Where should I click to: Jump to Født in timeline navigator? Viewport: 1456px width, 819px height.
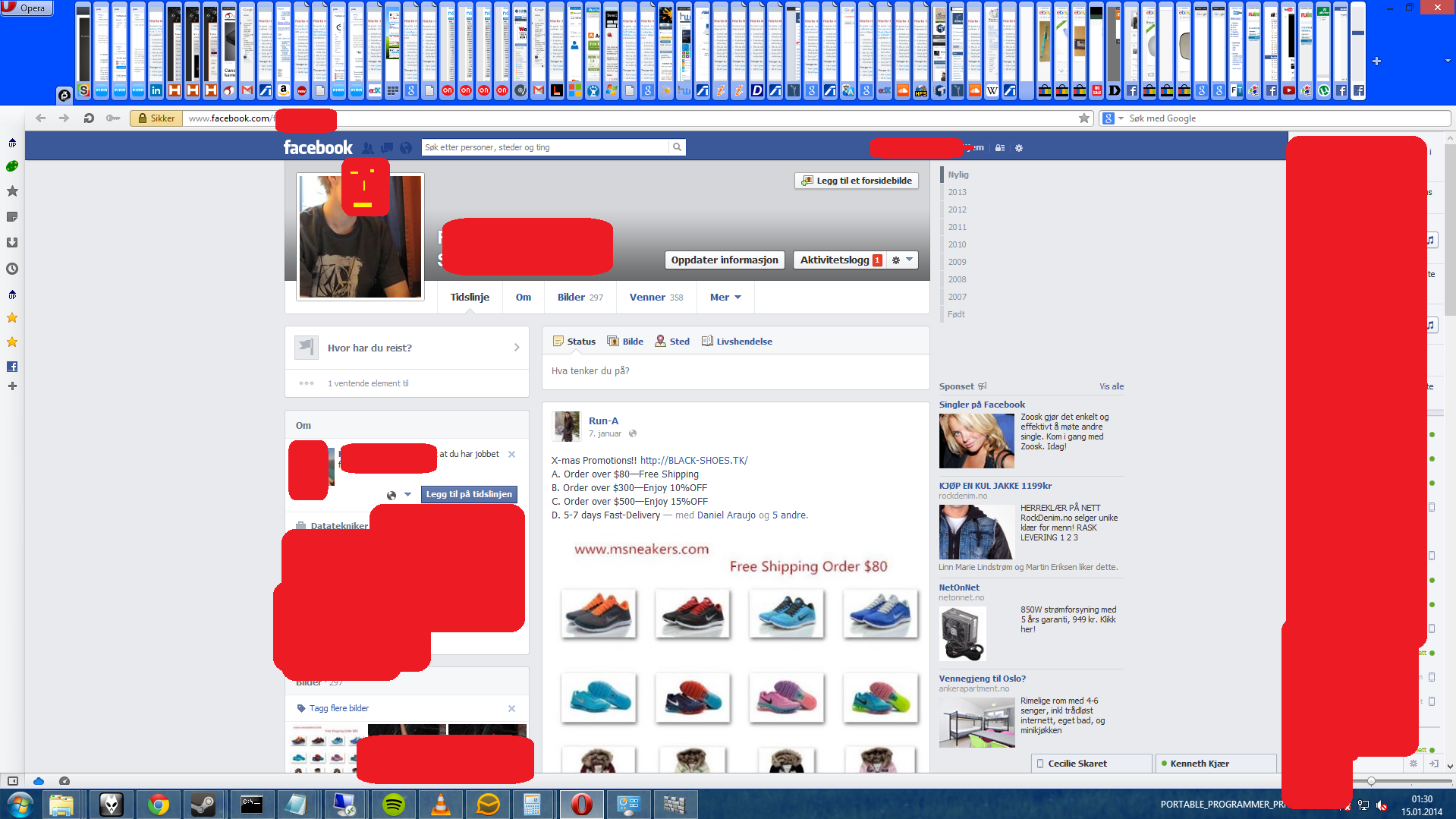956,314
